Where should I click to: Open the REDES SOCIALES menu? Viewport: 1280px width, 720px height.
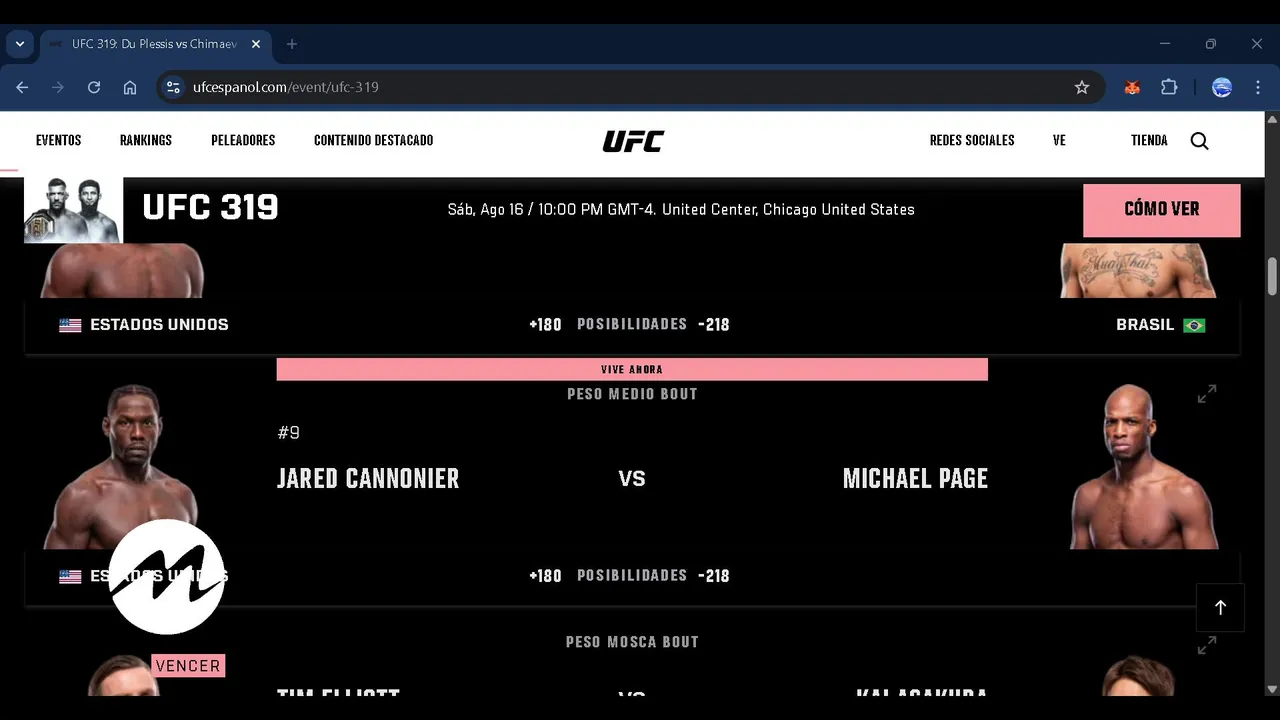tap(972, 140)
